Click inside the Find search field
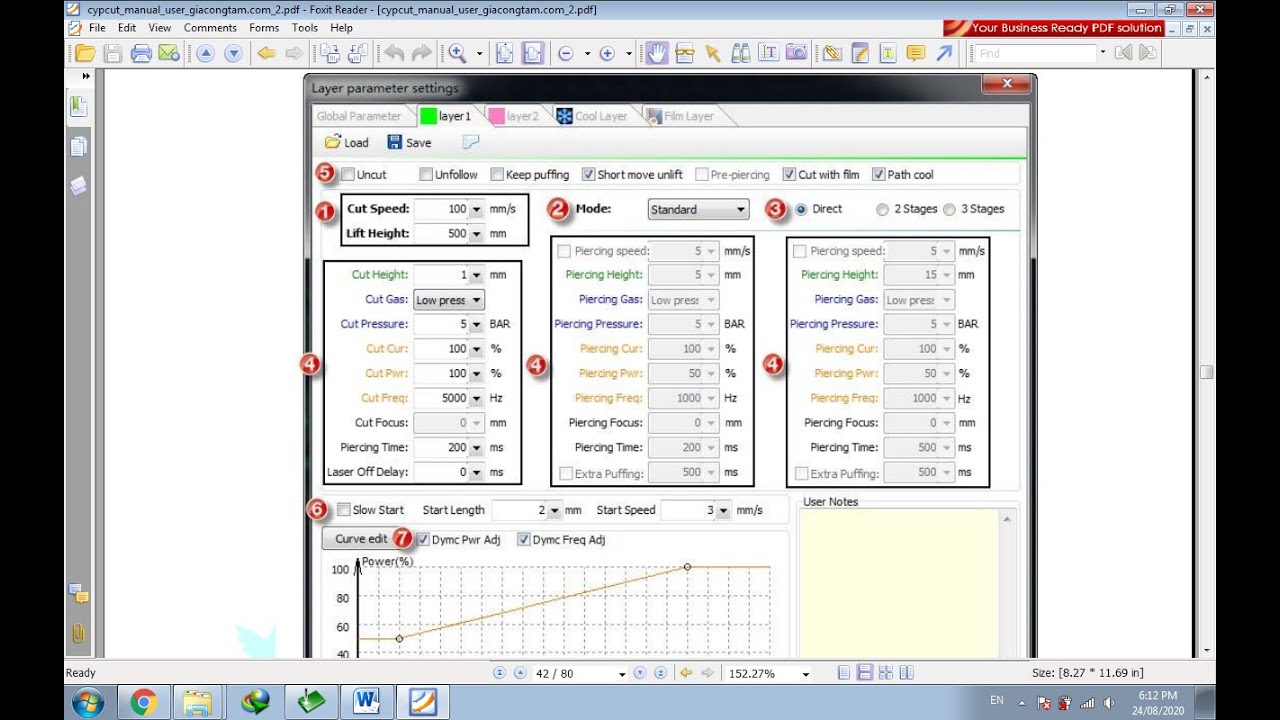 1036,54
